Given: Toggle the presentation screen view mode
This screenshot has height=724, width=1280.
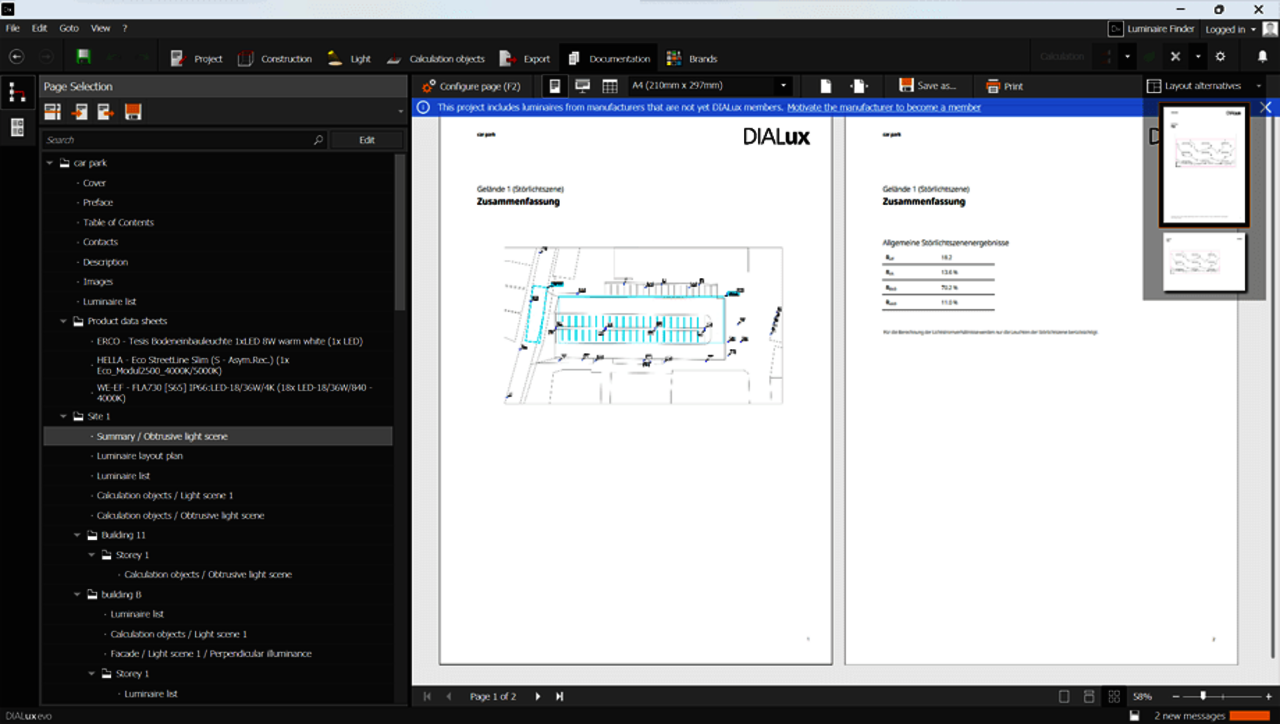Looking at the screenshot, I should tap(582, 86).
